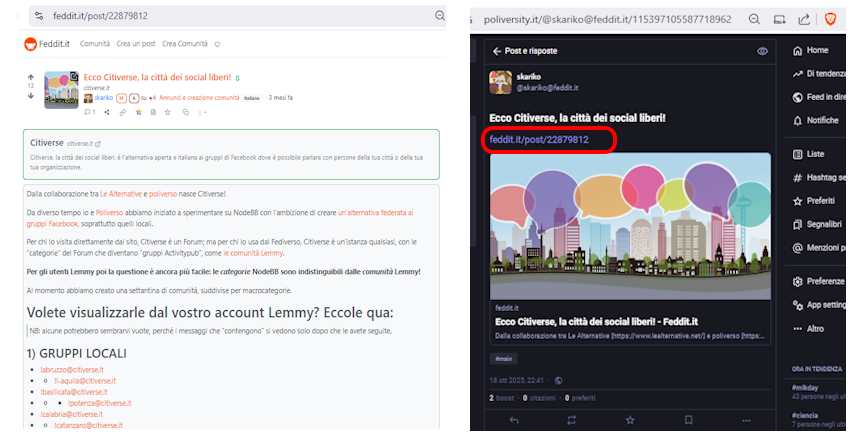Toggle the bookmark icon under the post
Screen dimensions: 867x442
[688, 420]
